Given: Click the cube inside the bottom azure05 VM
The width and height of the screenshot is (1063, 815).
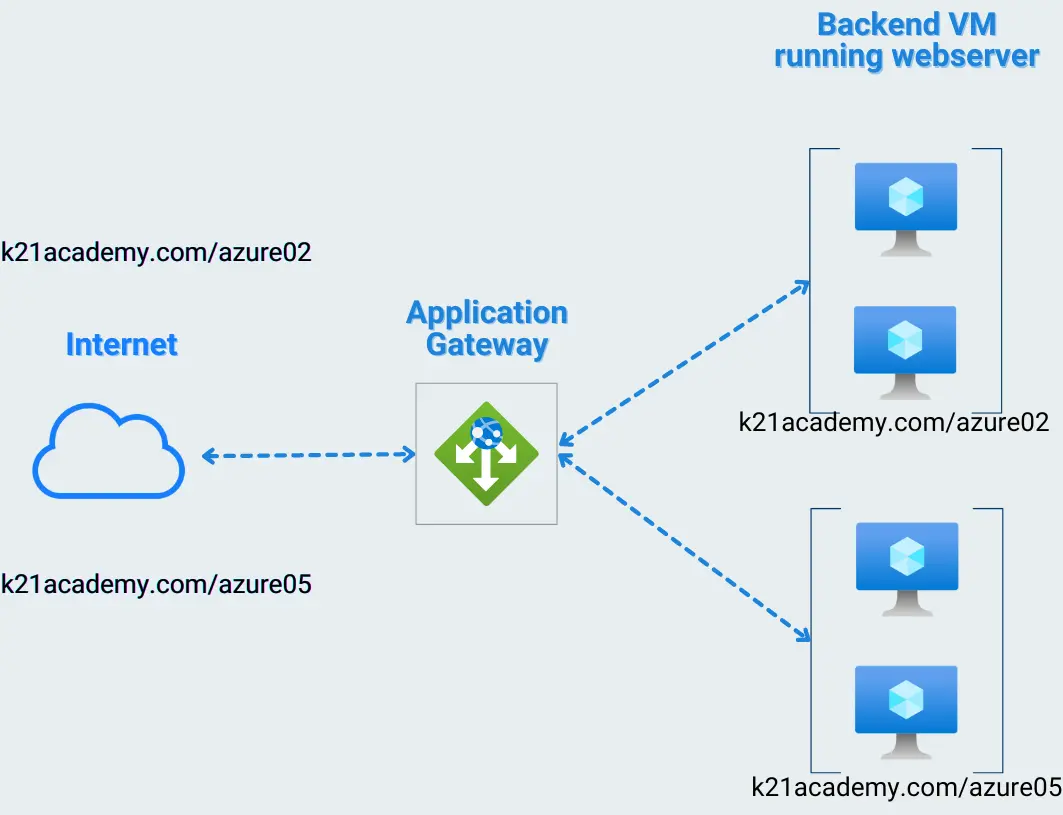Looking at the screenshot, I should (x=904, y=697).
